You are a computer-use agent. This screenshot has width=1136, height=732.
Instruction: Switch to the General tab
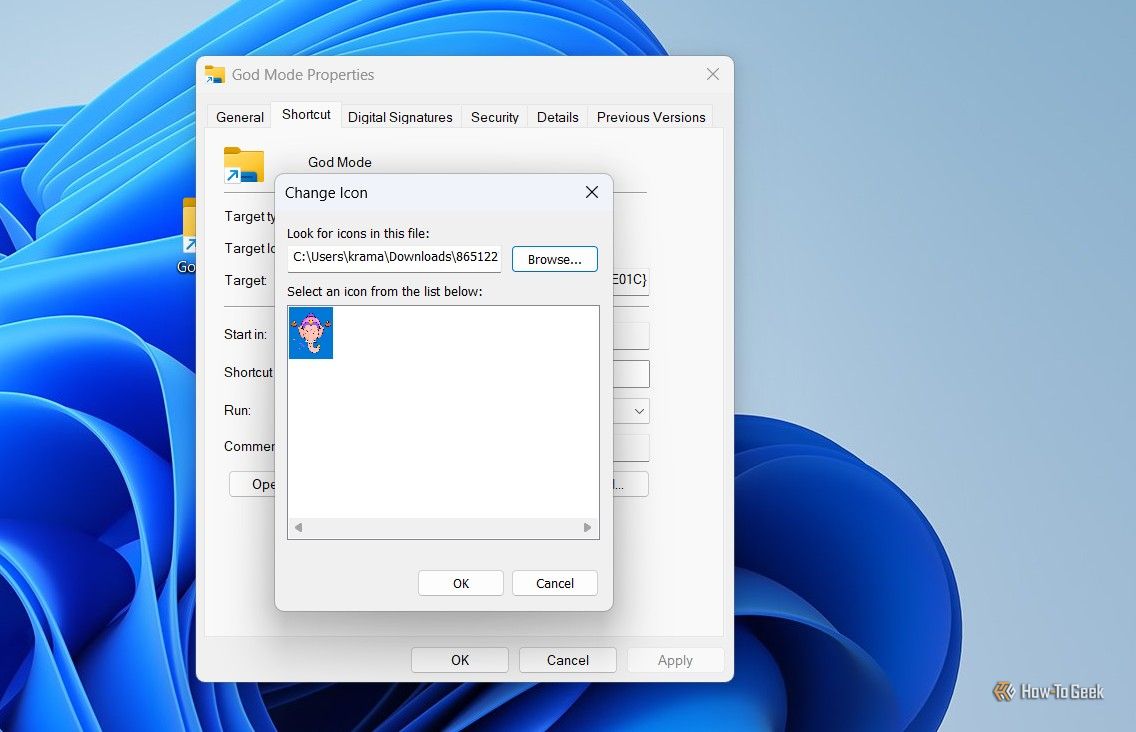pyautogui.click(x=240, y=117)
